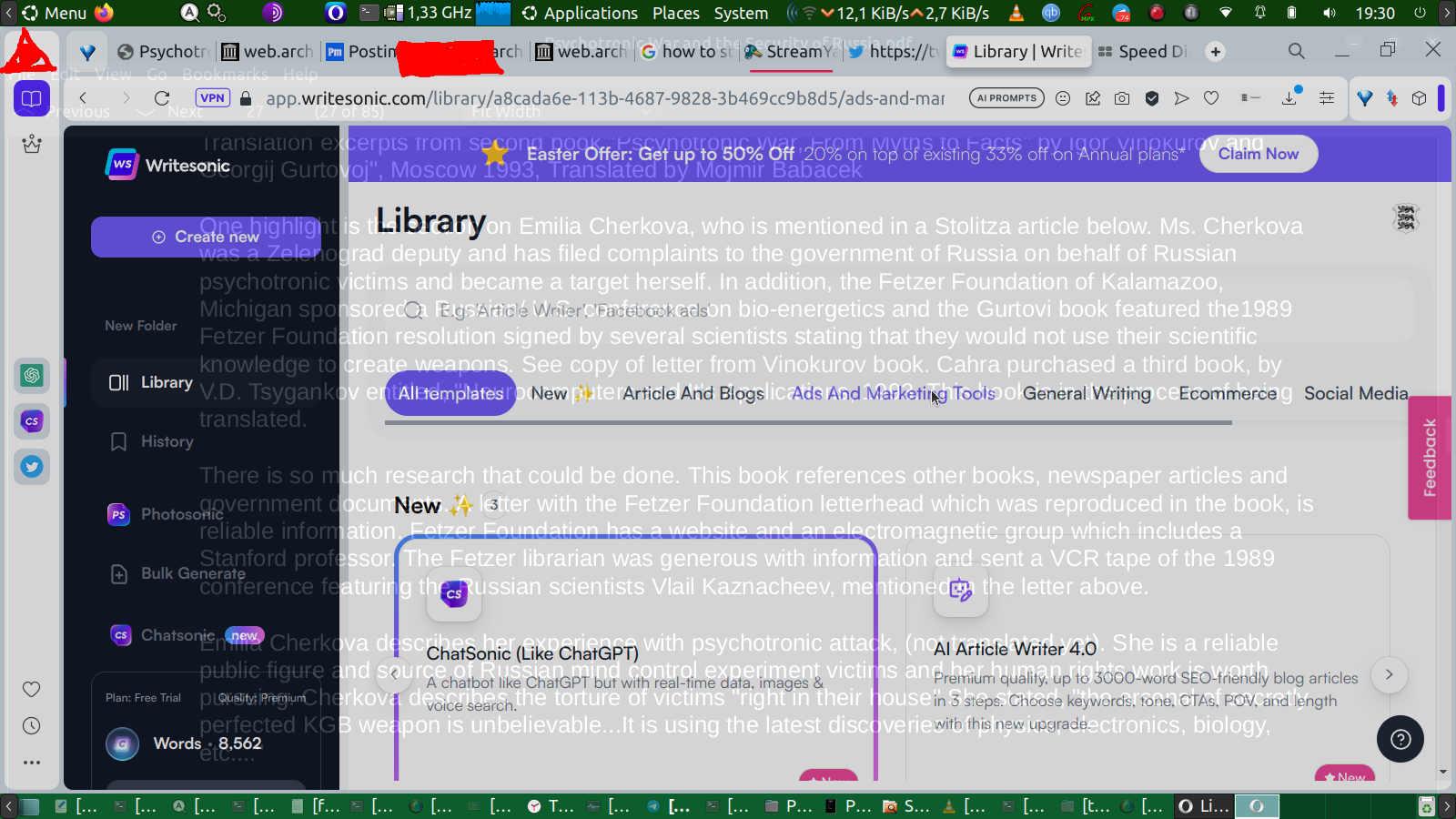Open Library in Writesonic sidebar
The height and width of the screenshot is (819, 1456).
206,382
